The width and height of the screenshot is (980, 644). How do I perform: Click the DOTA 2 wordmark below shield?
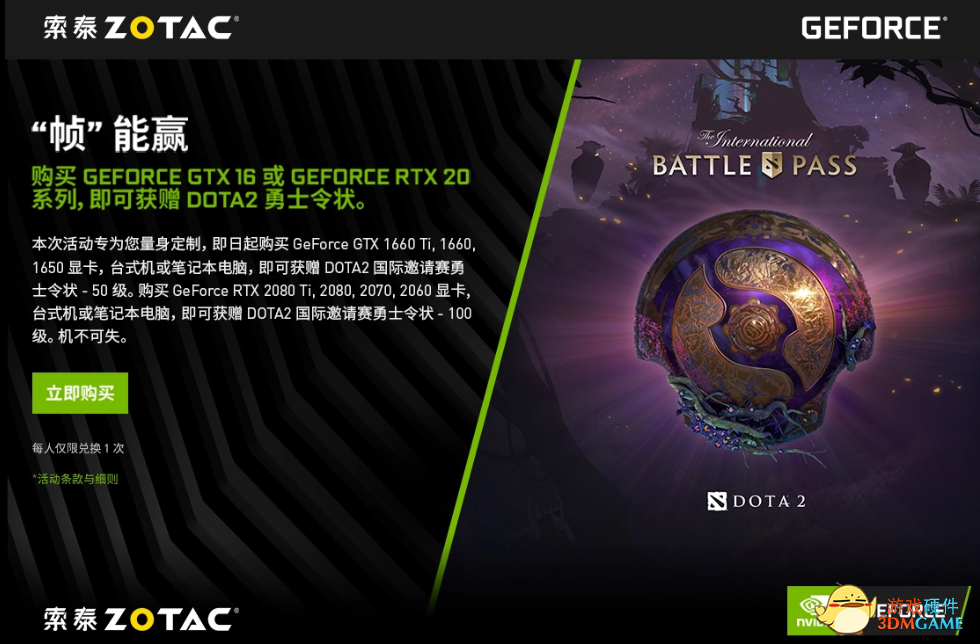click(x=769, y=501)
